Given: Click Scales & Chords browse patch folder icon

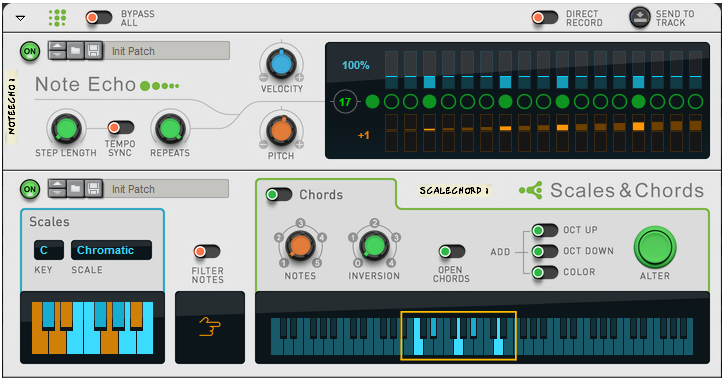Looking at the screenshot, I should [x=76, y=189].
